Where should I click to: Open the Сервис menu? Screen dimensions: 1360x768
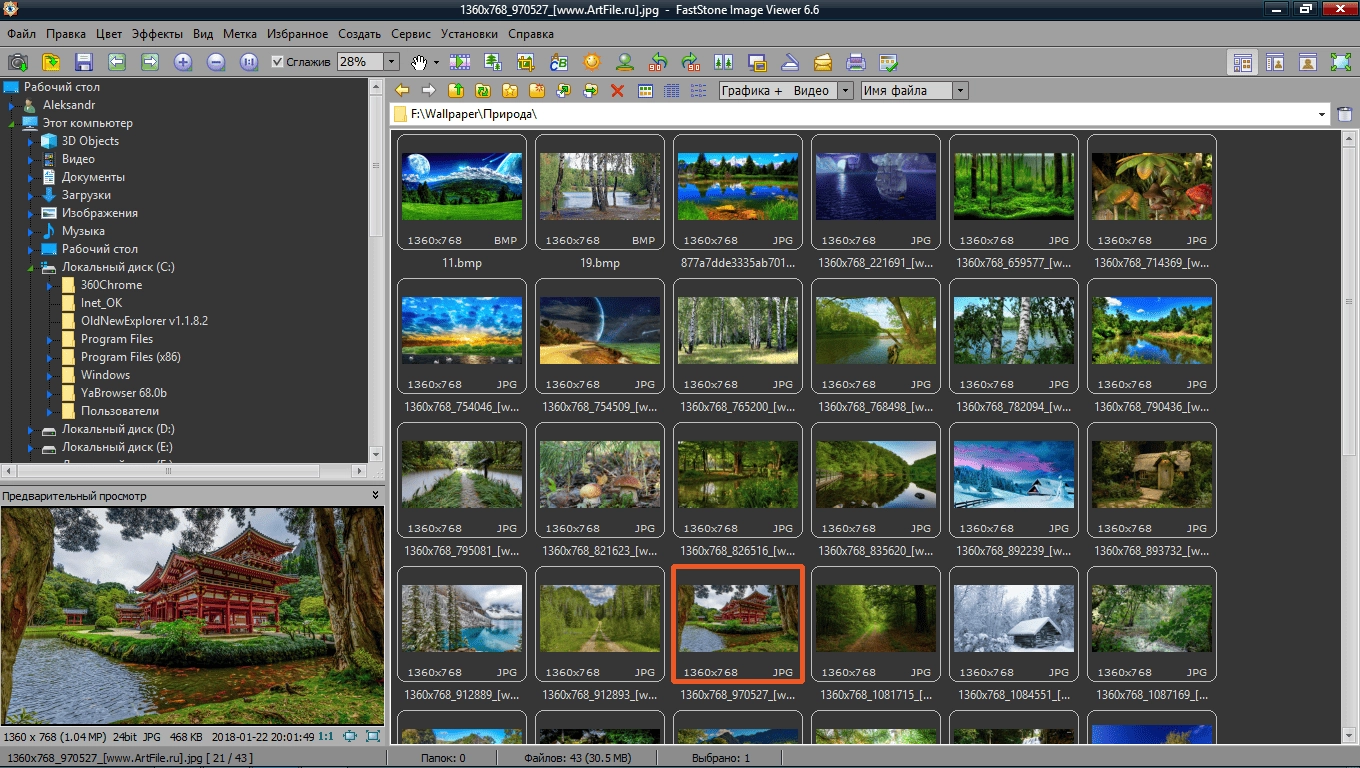411,34
